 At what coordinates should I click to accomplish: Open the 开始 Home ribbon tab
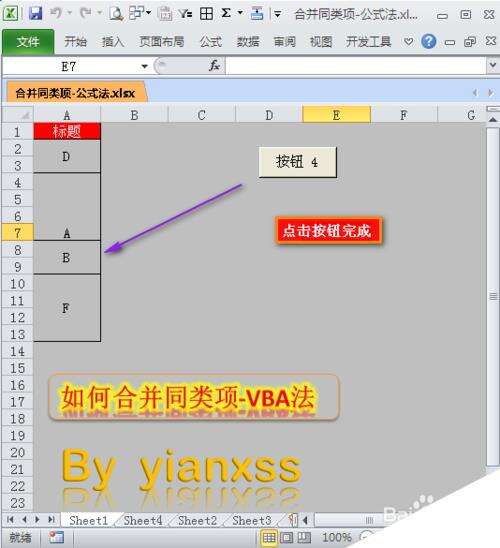(75, 42)
